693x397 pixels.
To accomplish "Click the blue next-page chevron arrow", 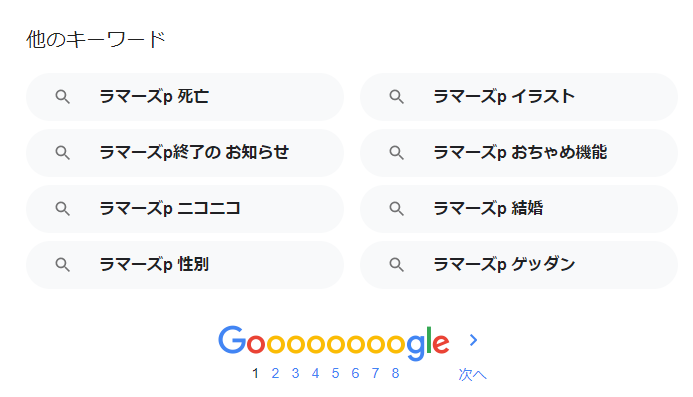I will tap(473, 340).
